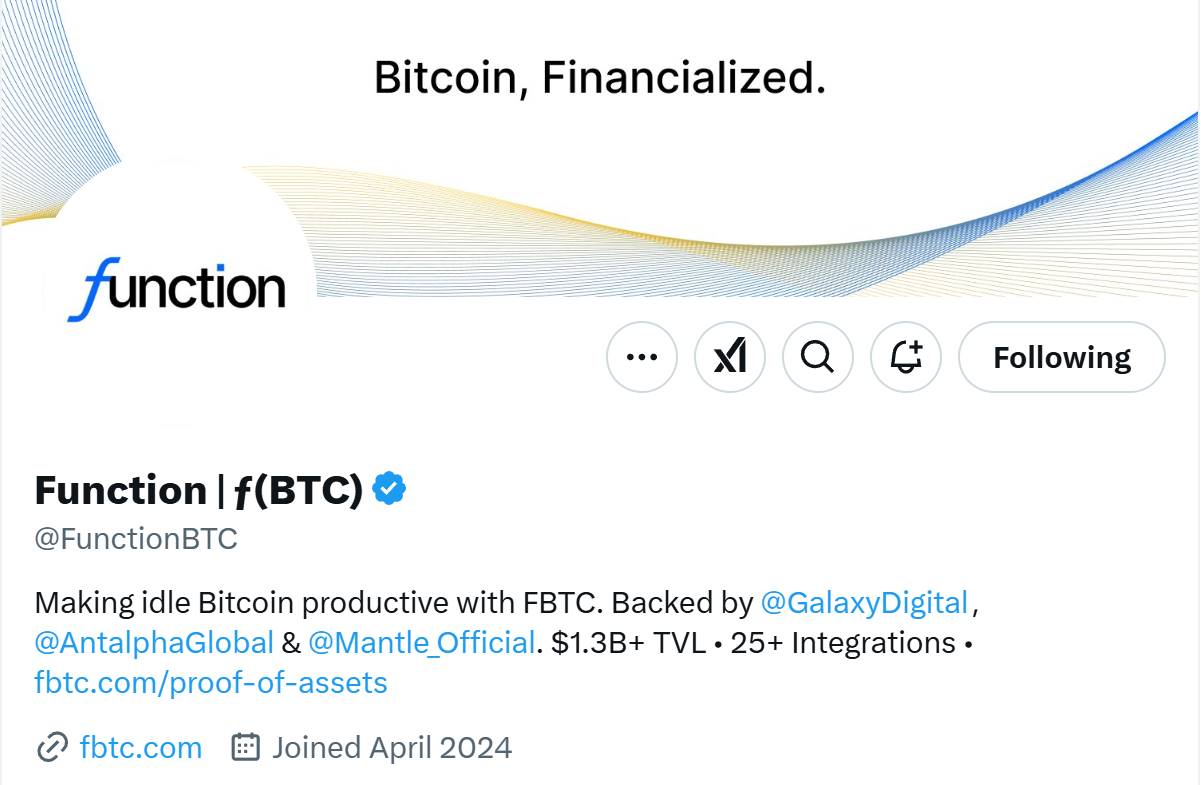1201x785 pixels.
Task: Click the chain link icon beside fbtc.com
Action: pos(51,747)
